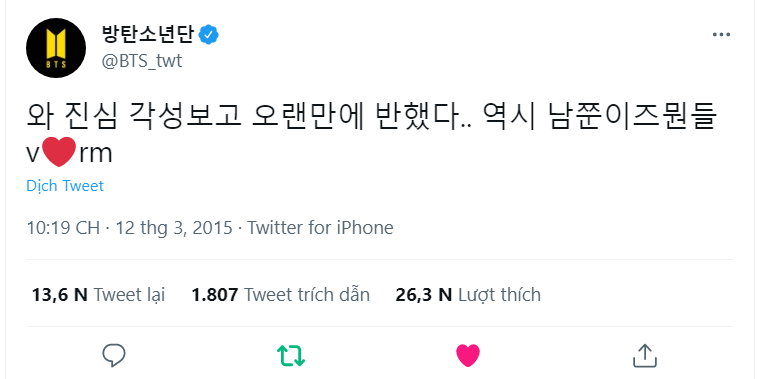The width and height of the screenshot is (777, 379).
Task: View the 1.807 Tweet trích dẫn list
Action: pos(280,295)
